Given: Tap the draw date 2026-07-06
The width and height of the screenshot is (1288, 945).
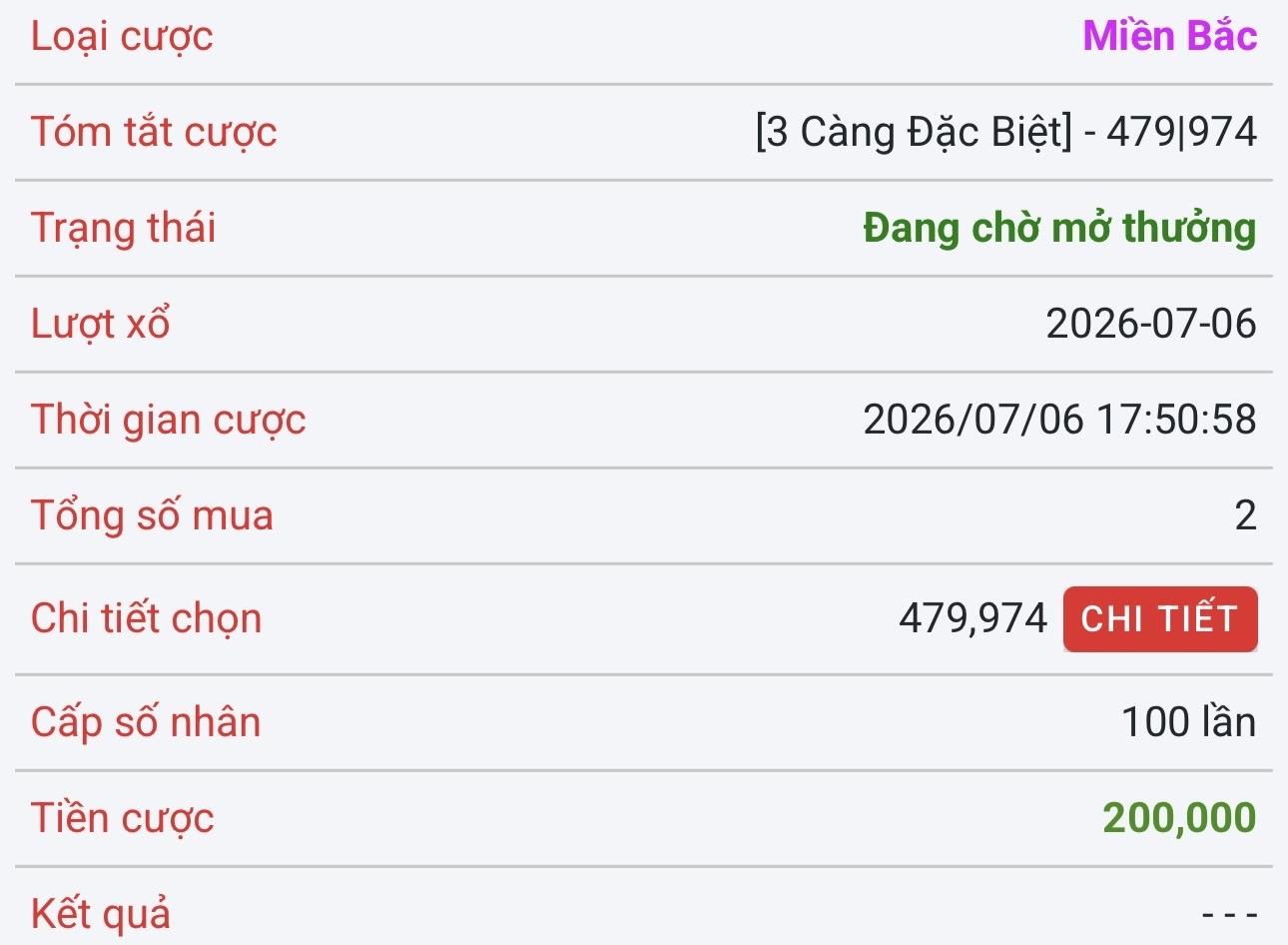Looking at the screenshot, I should [1151, 324].
